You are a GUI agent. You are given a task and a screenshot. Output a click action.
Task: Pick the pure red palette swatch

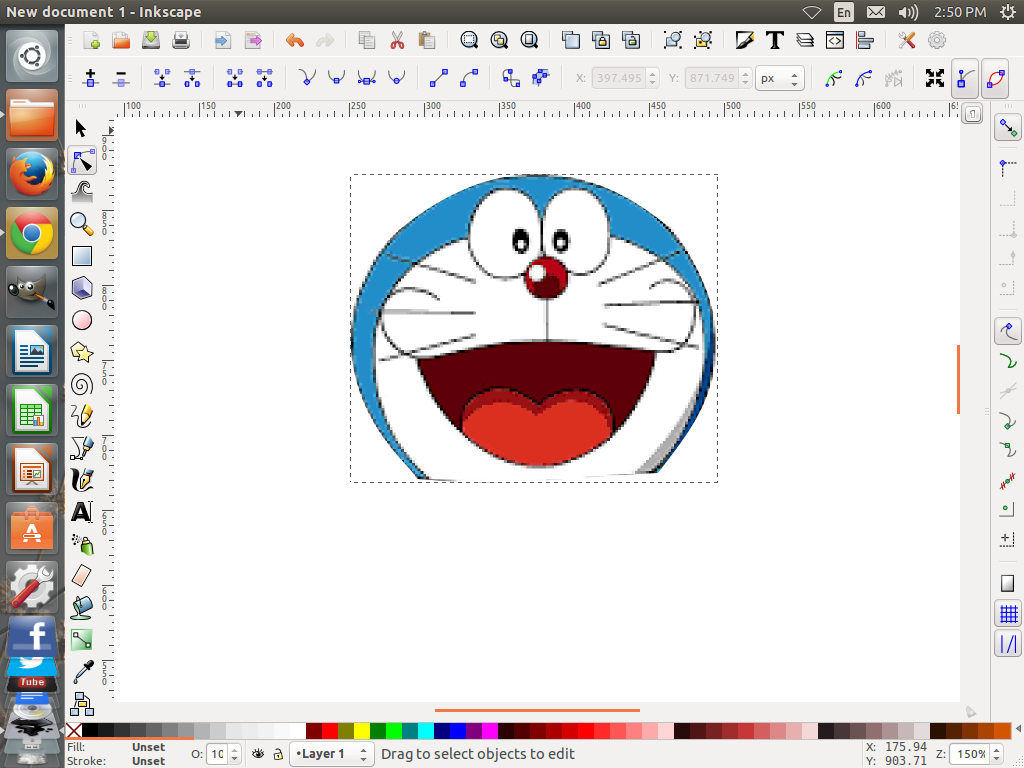[x=330, y=730]
